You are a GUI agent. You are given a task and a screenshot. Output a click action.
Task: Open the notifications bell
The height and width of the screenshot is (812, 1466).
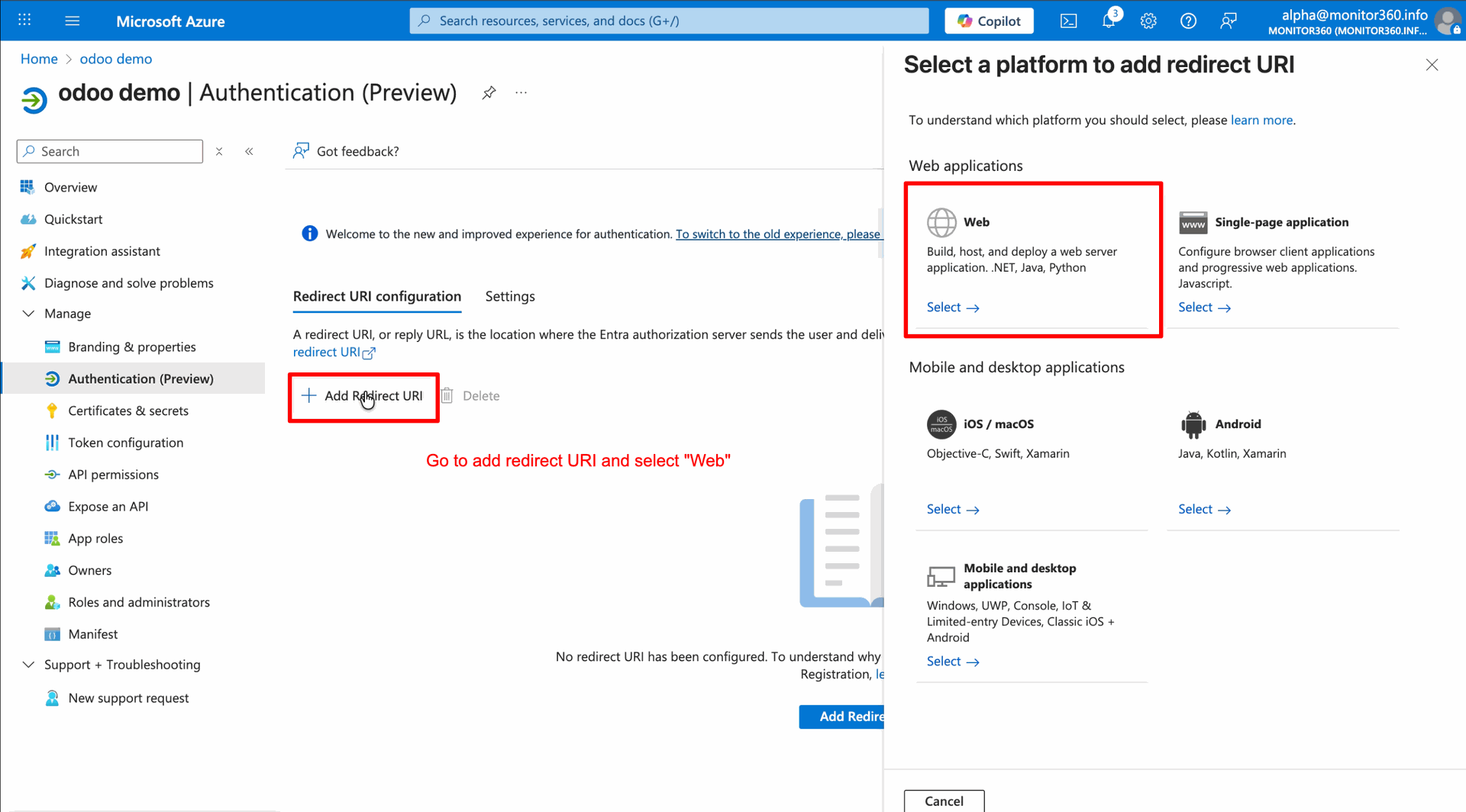click(1109, 21)
